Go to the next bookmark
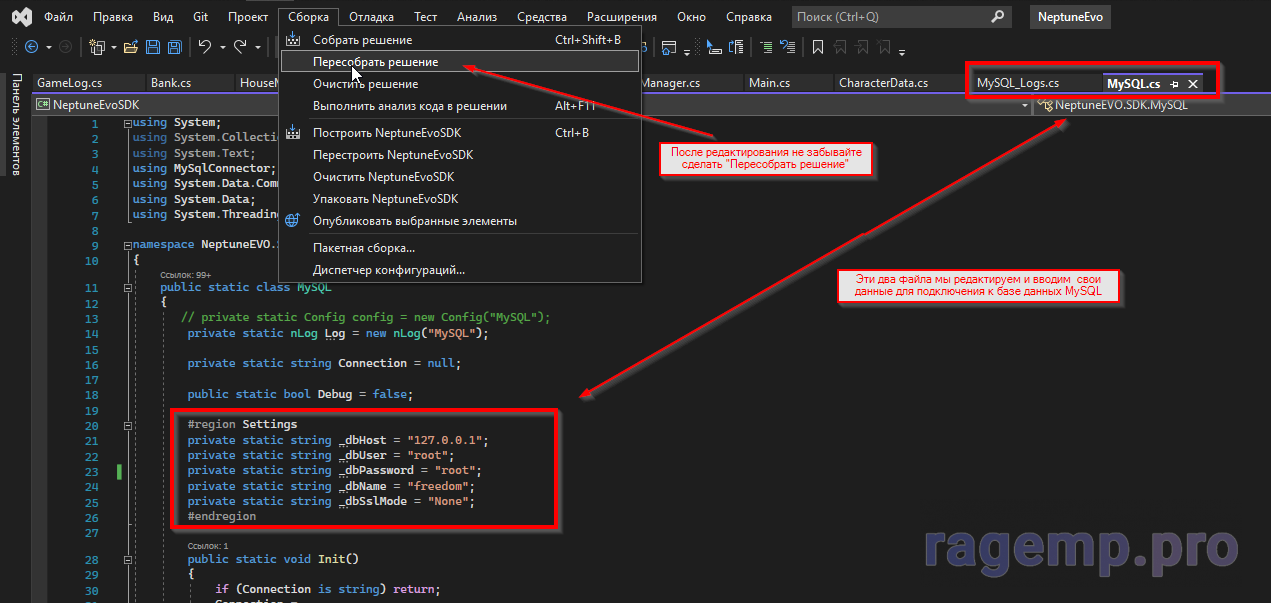 coord(861,47)
